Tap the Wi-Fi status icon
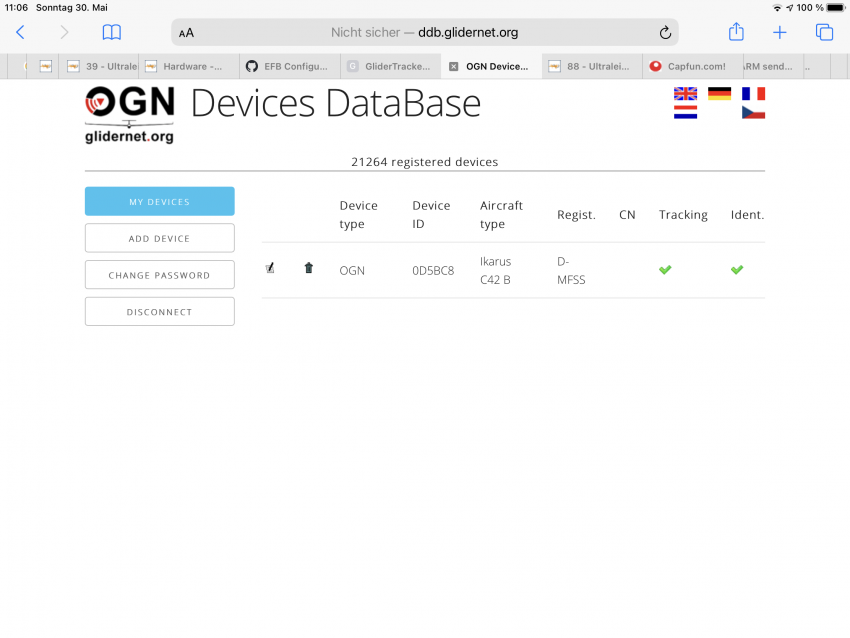The image size is (850, 638). click(777, 8)
